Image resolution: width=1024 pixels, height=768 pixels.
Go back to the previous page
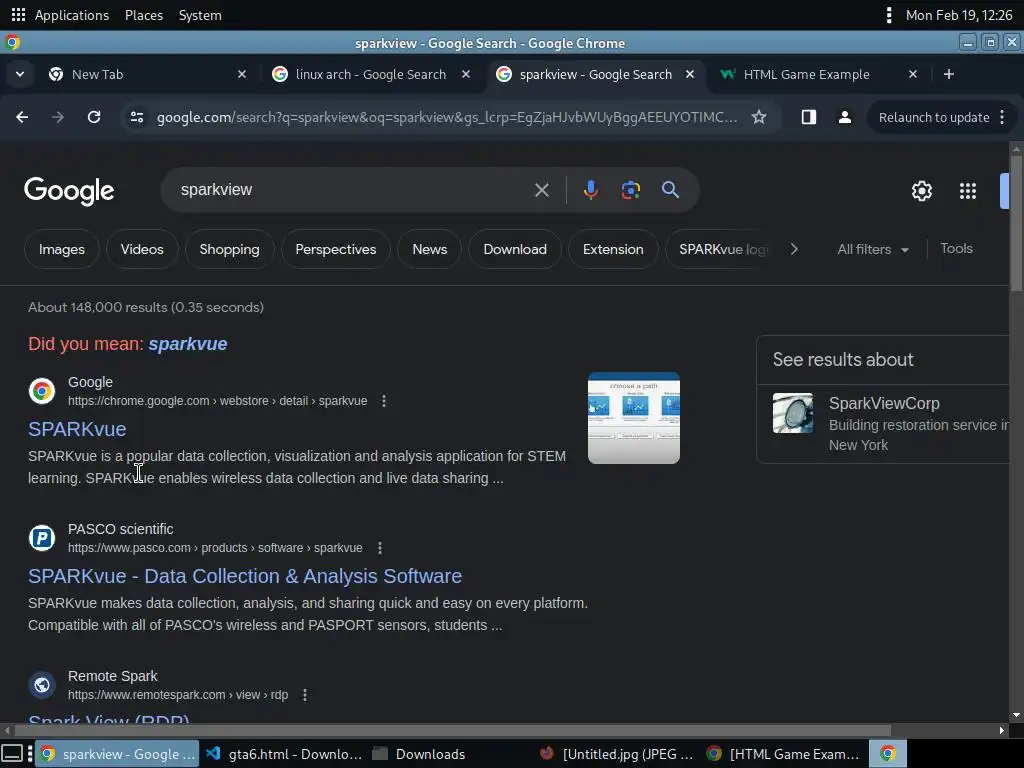(22, 117)
